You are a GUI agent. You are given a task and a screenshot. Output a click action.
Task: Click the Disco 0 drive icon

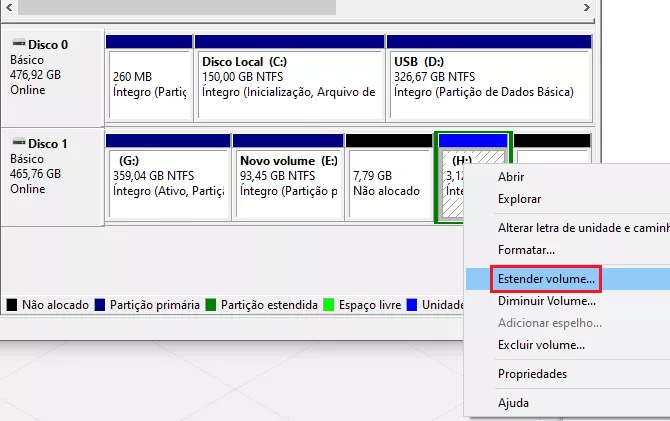(x=19, y=44)
